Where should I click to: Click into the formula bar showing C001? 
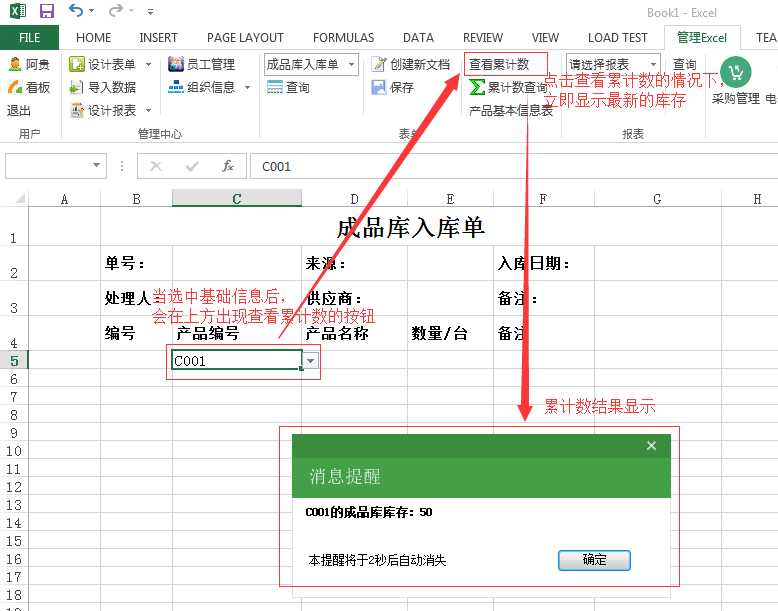tap(514, 166)
